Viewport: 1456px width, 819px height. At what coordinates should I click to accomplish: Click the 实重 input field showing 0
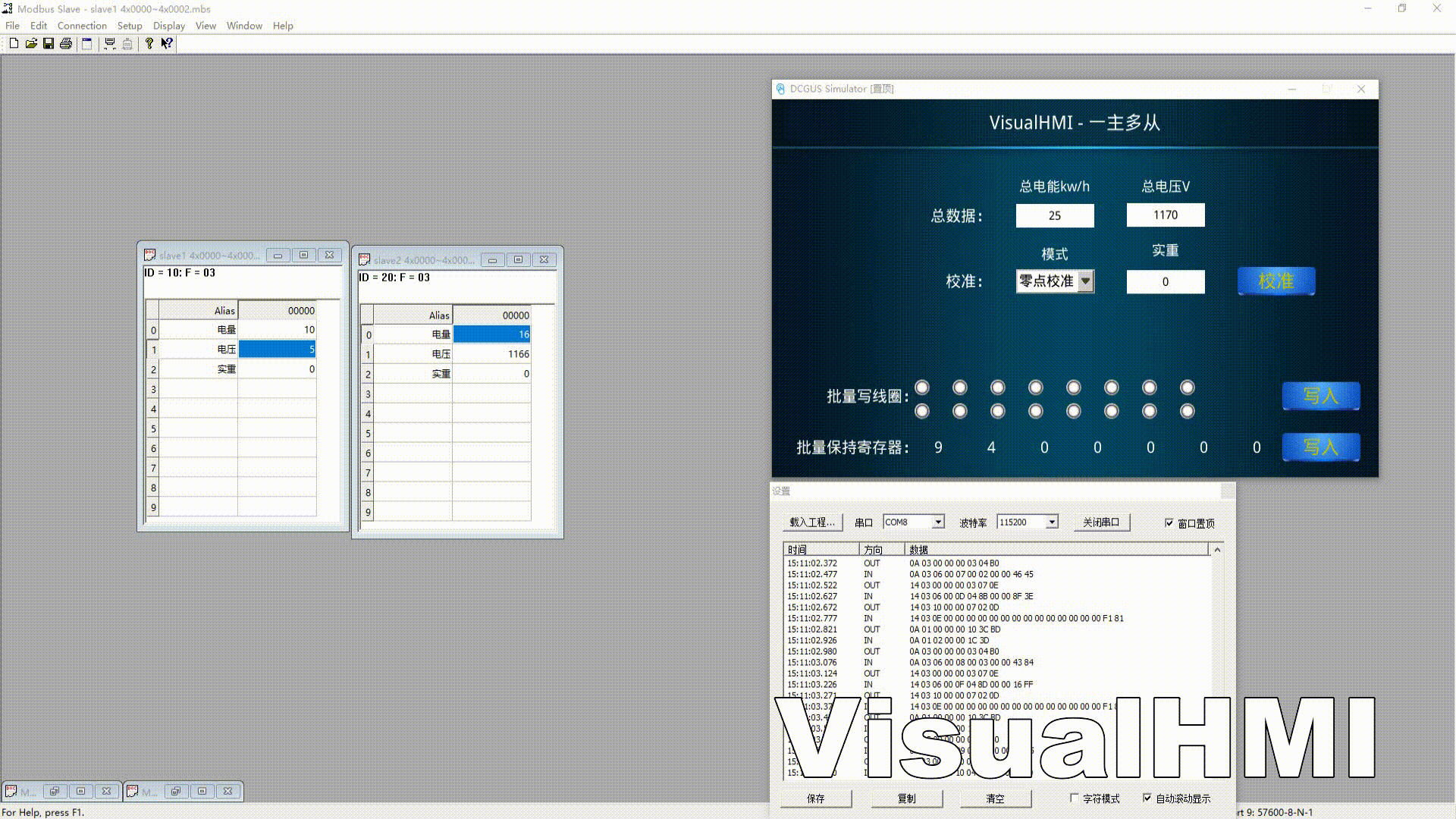1166,282
